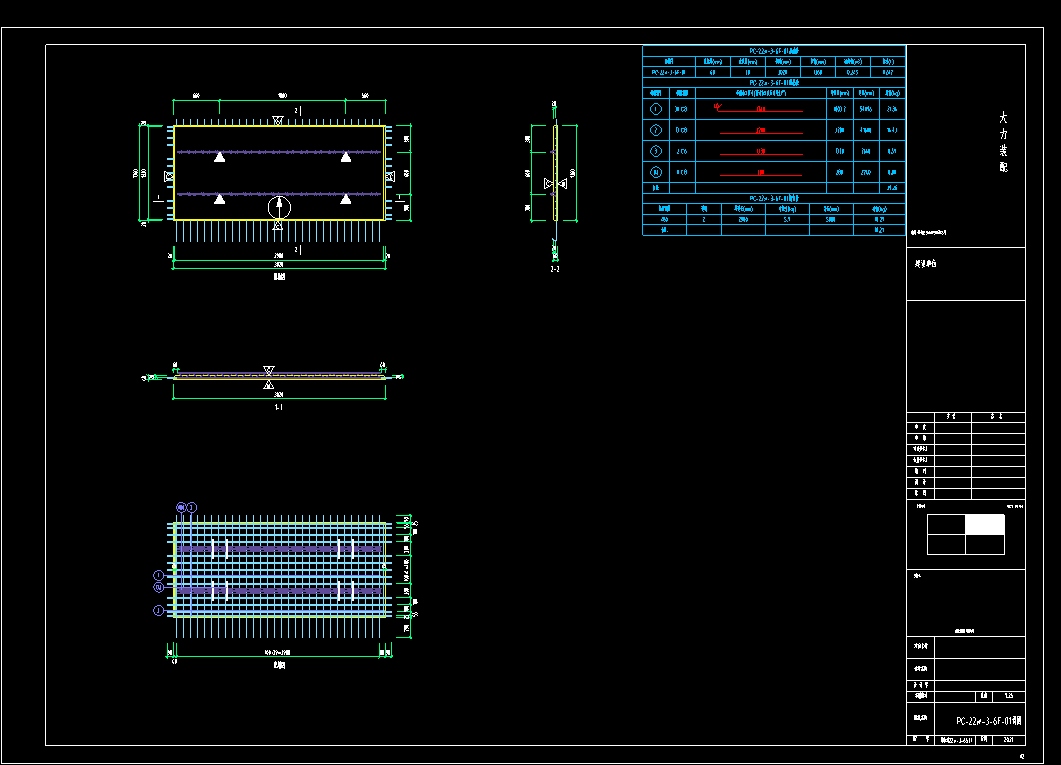Viewport: 1061px width, 765px height.
Task: Click callout bubble 1a left of rebar plan
Action: pos(158,587)
